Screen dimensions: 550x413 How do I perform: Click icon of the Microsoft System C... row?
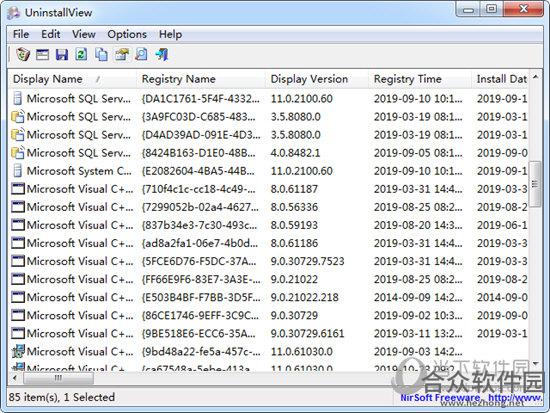[x=18, y=171]
